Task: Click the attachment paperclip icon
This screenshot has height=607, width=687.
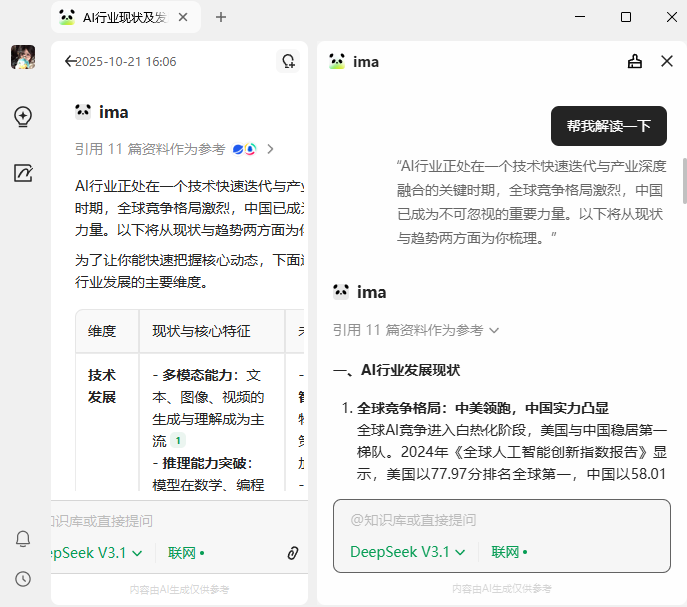Action: click(x=293, y=552)
